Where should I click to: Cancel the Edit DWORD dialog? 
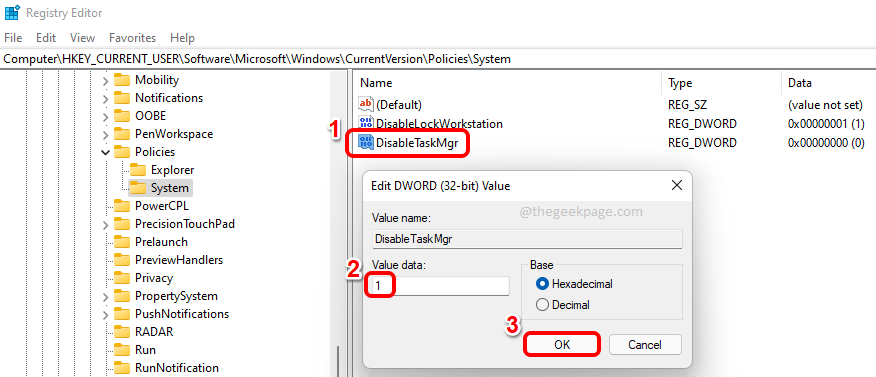[645, 345]
